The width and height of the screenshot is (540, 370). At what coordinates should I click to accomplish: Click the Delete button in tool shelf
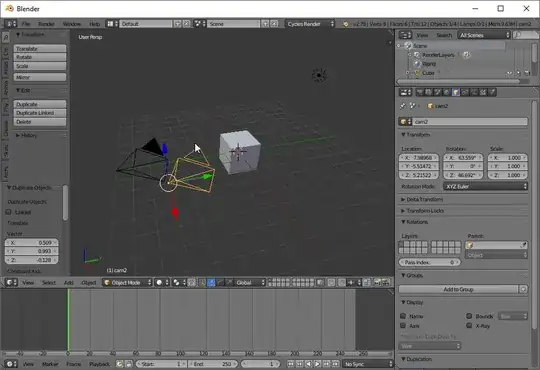(40, 122)
